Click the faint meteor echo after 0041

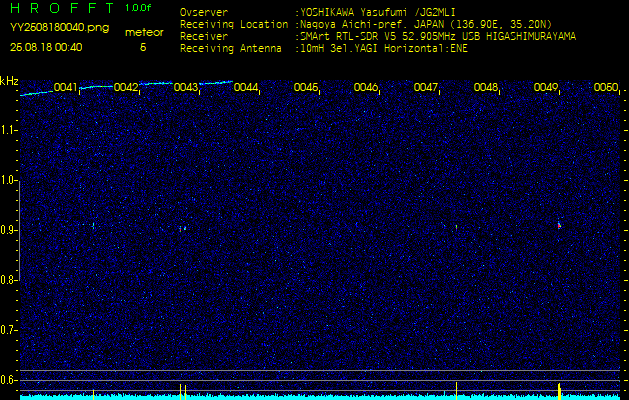pos(93,226)
